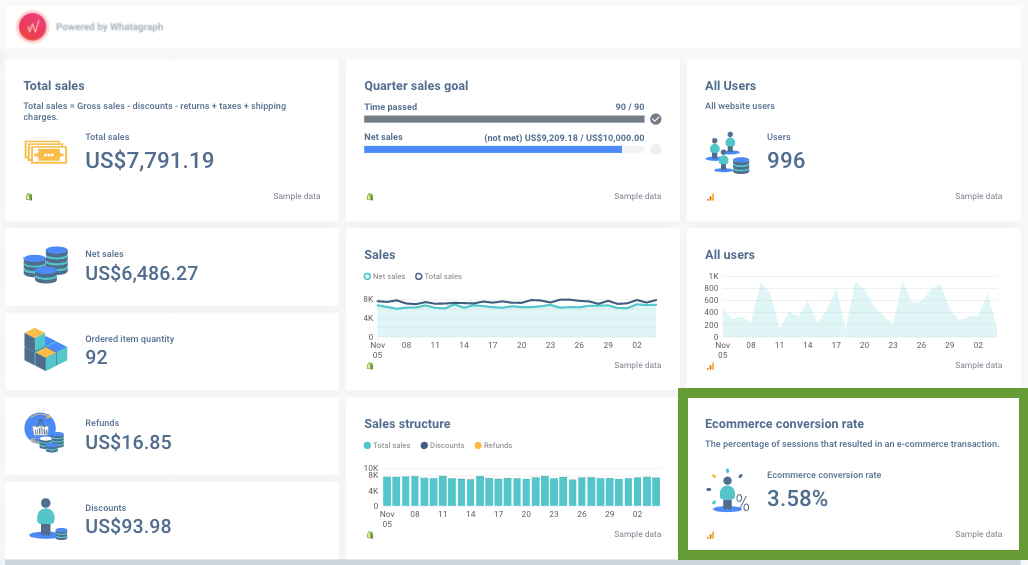Click the Shopify source icon in Quarter sales goal
The width and height of the screenshot is (1028, 565).
click(370, 197)
